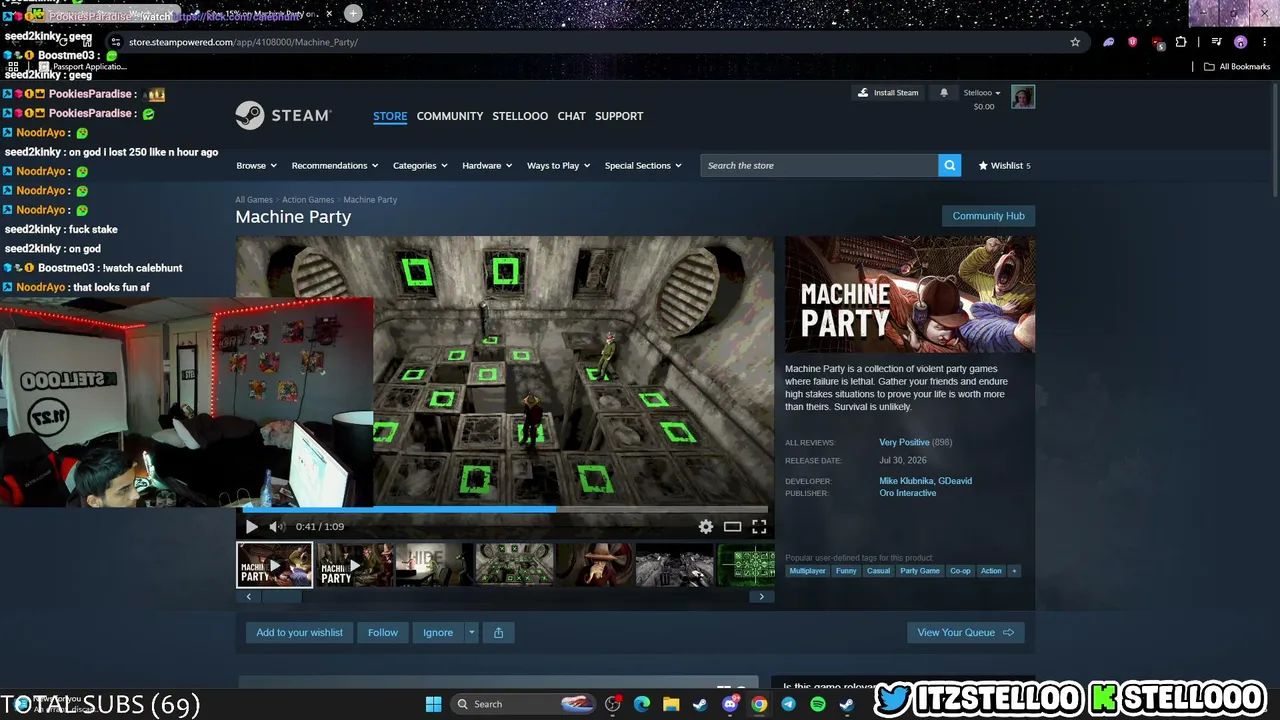Enter fullscreen for the trailer
Image resolution: width=1280 pixels, height=720 pixels.
click(x=759, y=527)
